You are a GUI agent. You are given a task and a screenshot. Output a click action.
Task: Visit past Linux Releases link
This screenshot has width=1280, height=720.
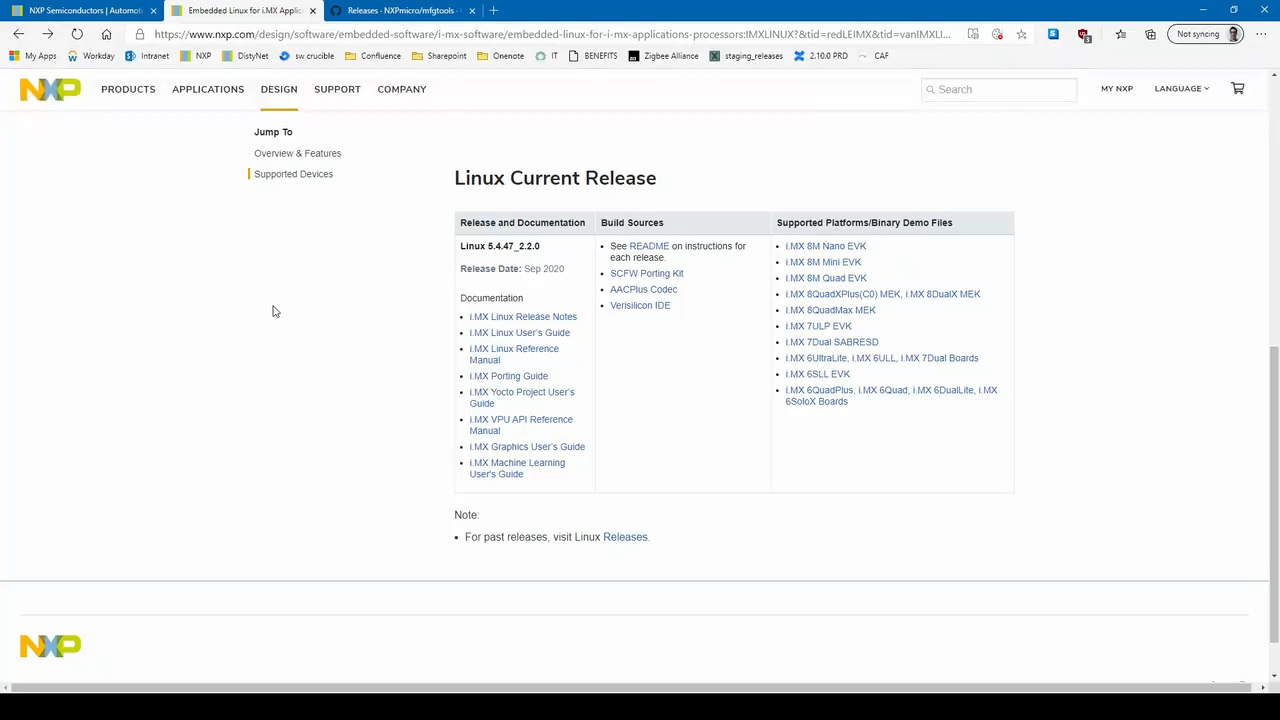coord(625,537)
